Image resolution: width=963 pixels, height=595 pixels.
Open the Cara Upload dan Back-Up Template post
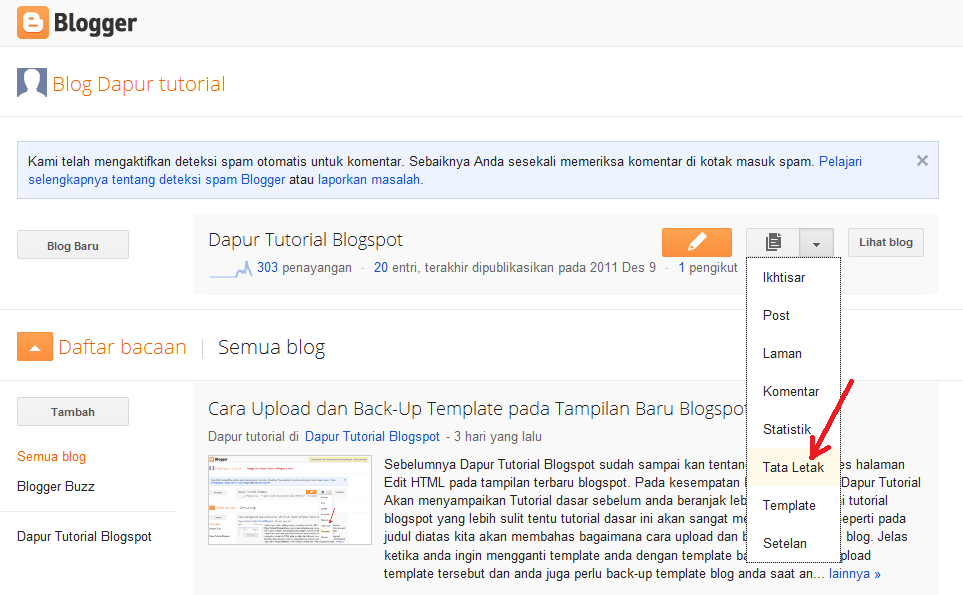(x=477, y=409)
